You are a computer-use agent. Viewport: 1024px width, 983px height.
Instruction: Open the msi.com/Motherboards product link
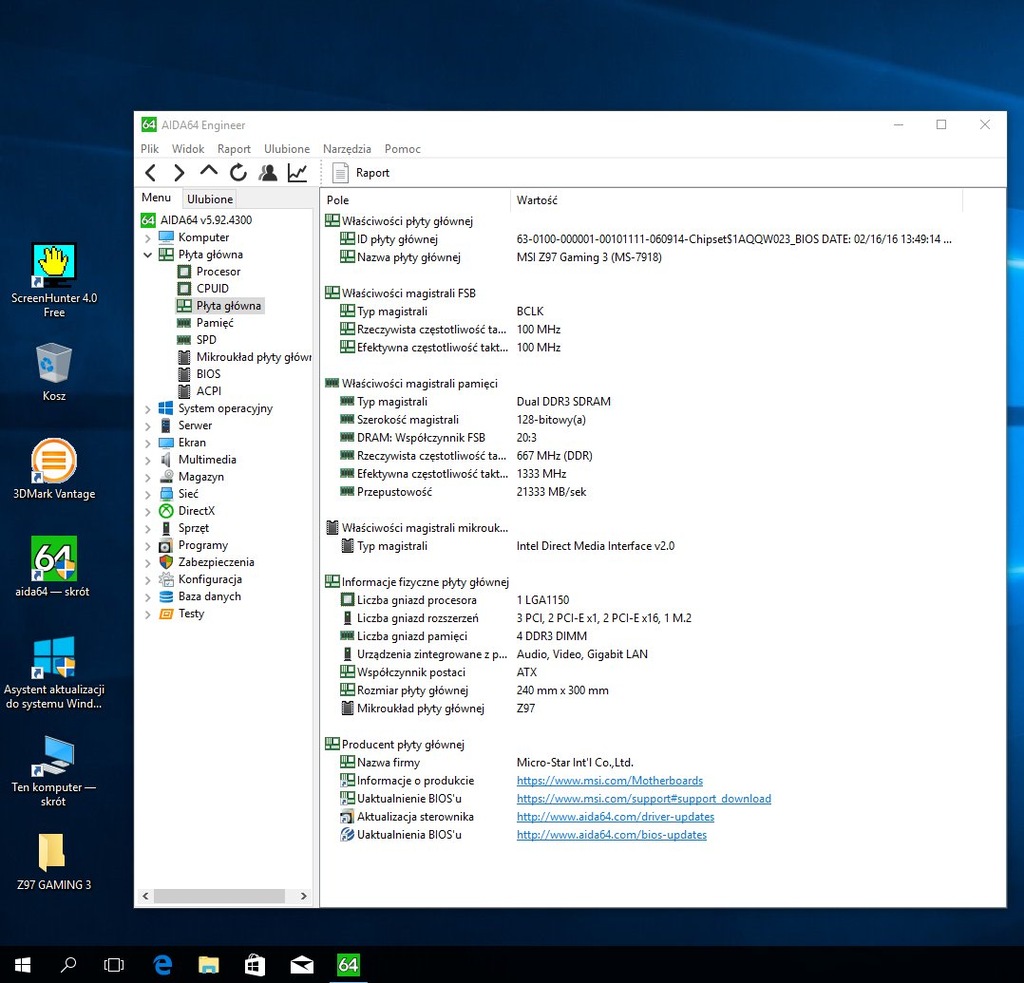pyautogui.click(x=609, y=781)
